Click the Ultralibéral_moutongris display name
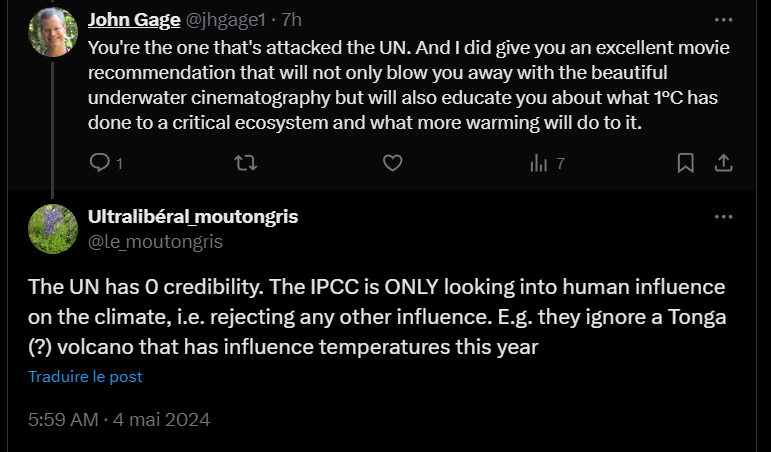 click(x=193, y=217)
